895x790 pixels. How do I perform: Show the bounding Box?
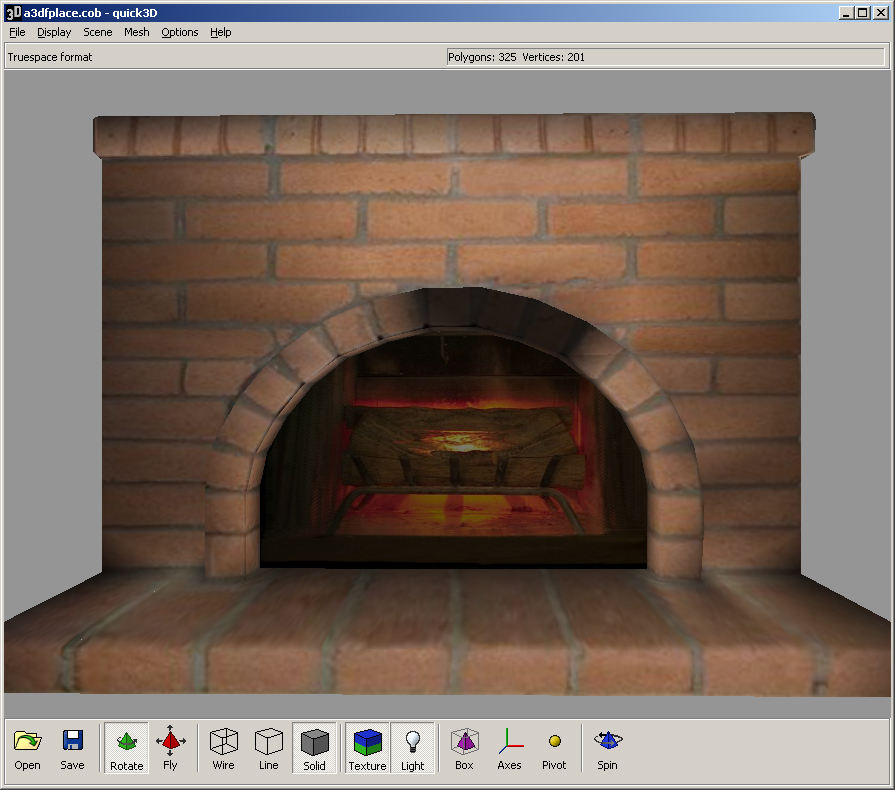[464, 748]
